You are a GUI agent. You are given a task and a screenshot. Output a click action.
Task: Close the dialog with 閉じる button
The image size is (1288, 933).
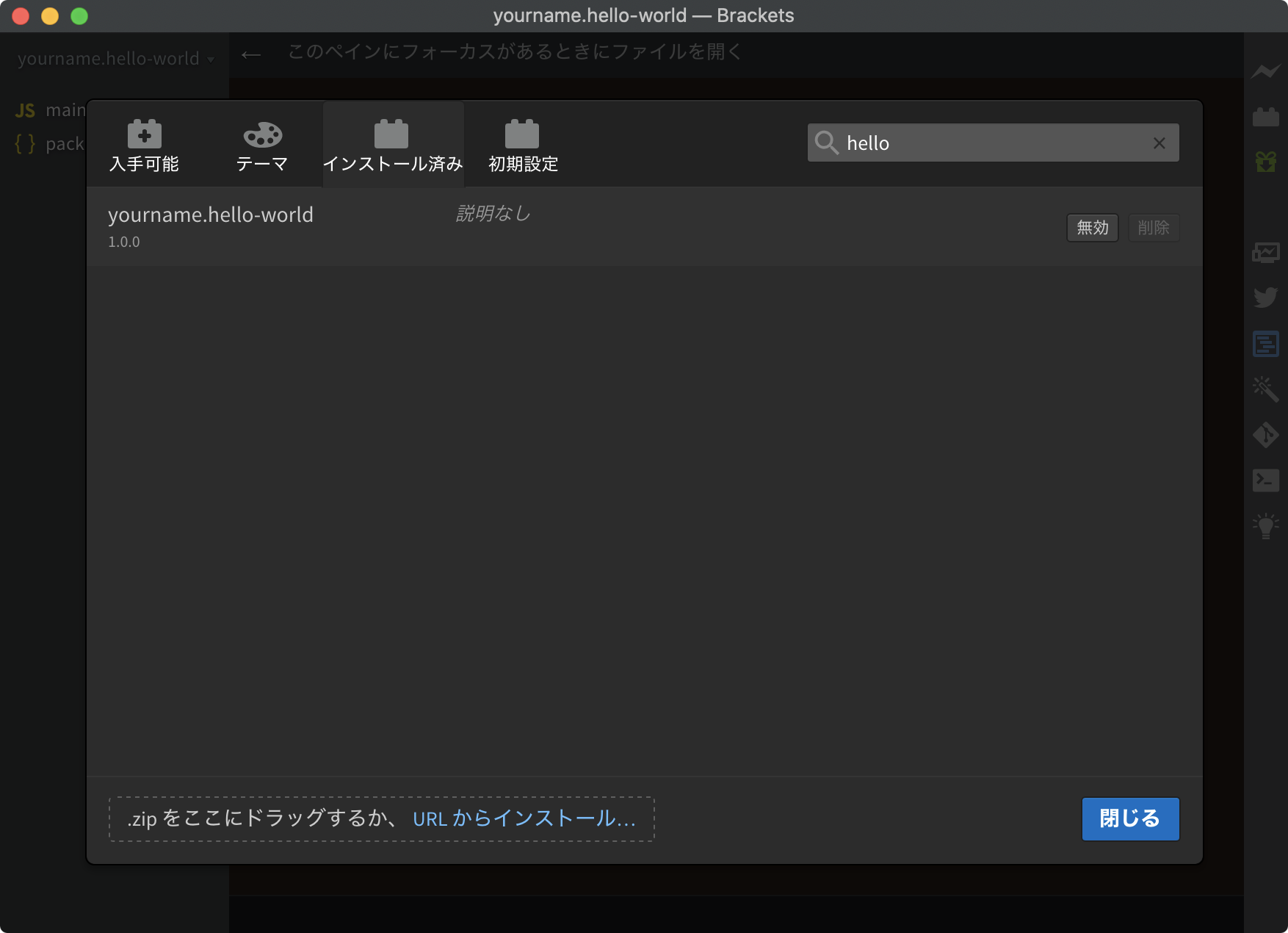click(x=1130, y=818)
